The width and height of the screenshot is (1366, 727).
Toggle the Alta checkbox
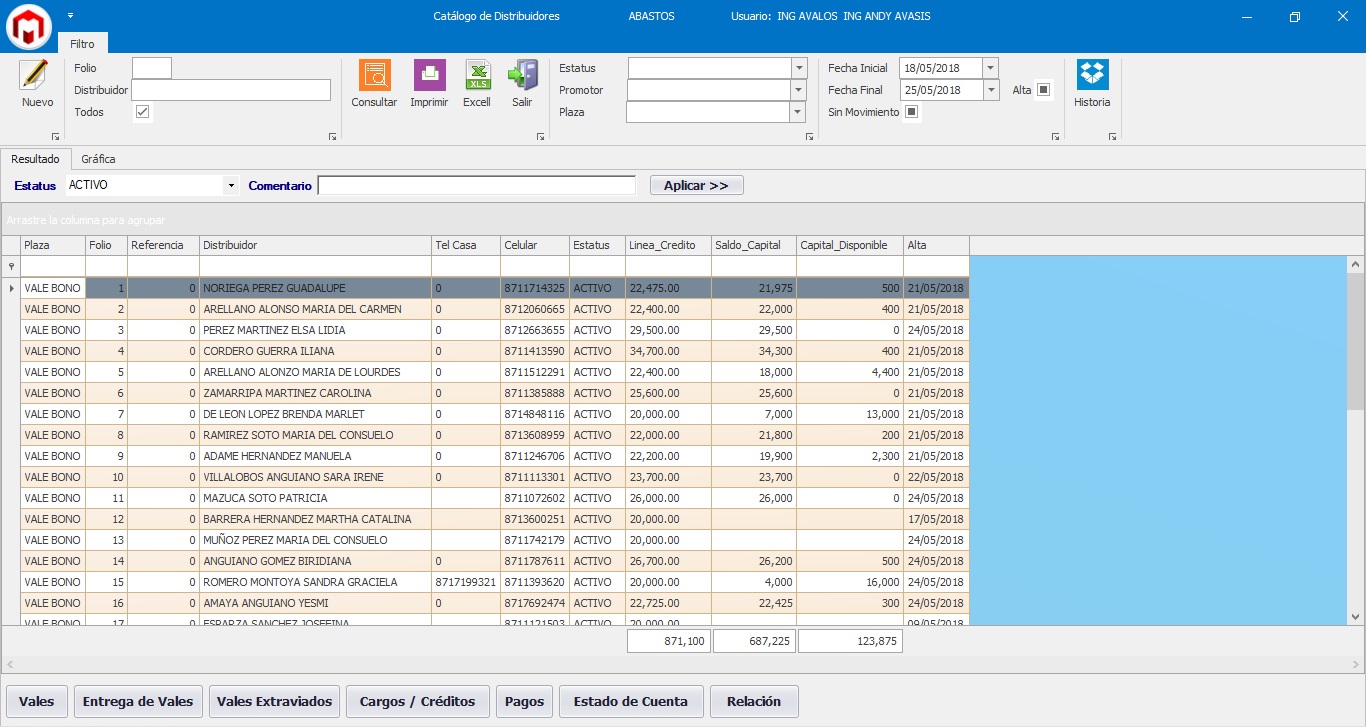[1043, 90]
